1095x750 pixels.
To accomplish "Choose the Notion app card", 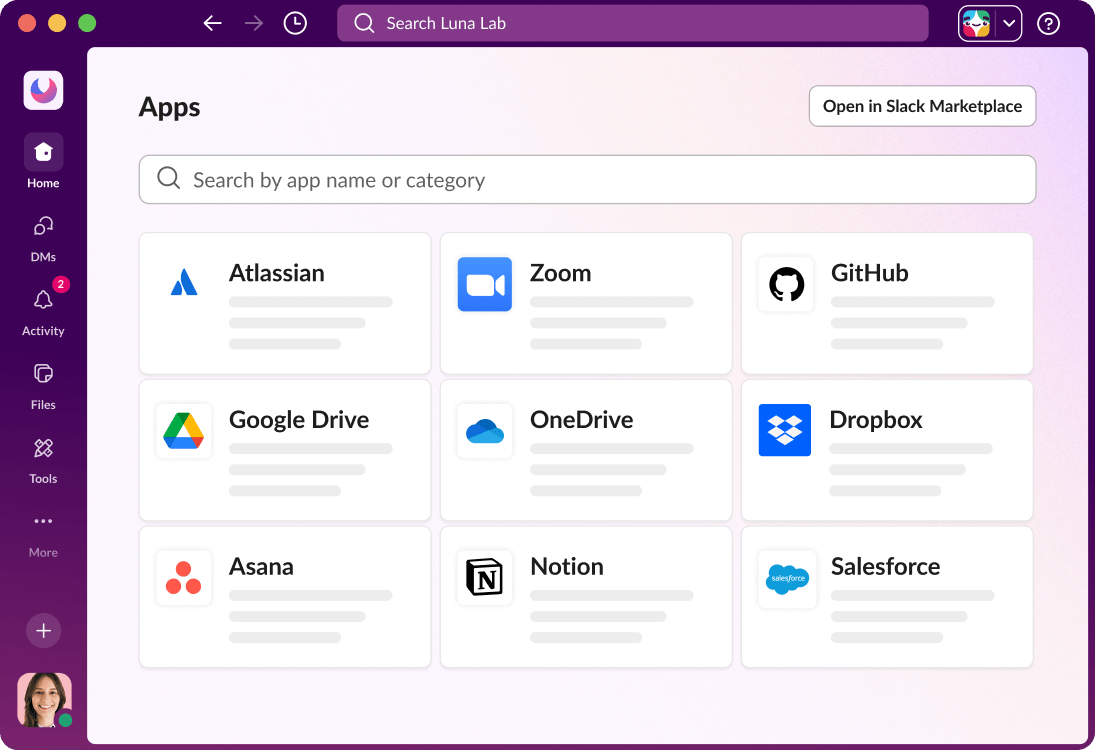I will pyautogui.click(x=585, y=597).
